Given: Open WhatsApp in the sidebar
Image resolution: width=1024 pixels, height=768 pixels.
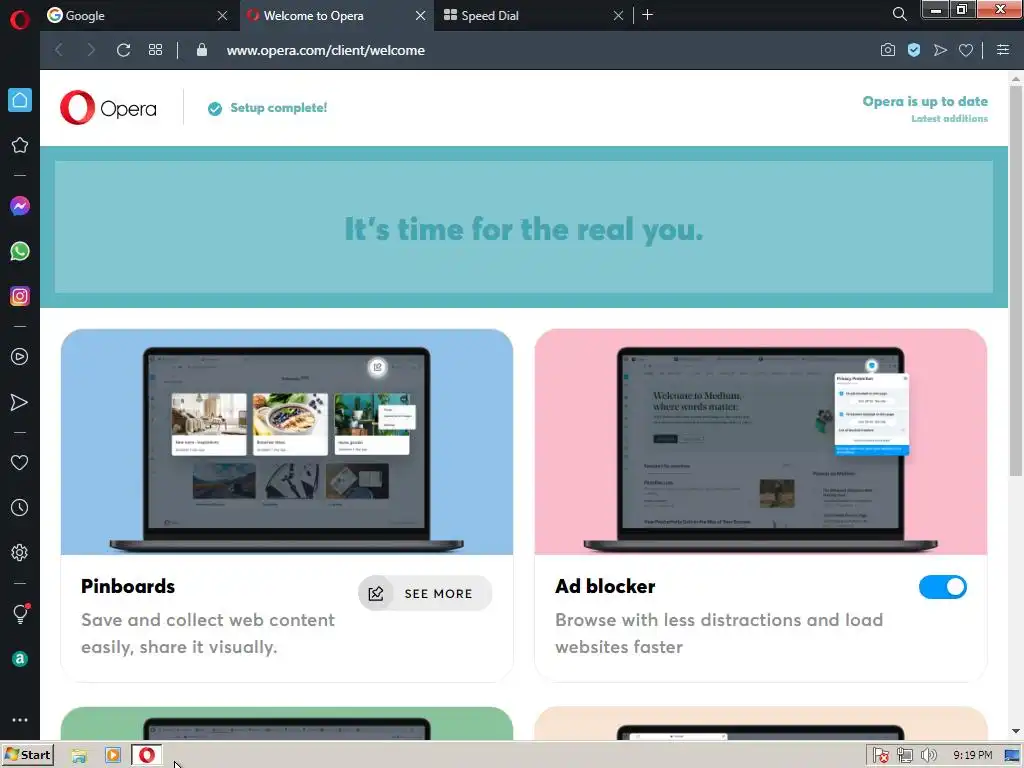Looking at the screenshot, I should [x=20, y=251].
